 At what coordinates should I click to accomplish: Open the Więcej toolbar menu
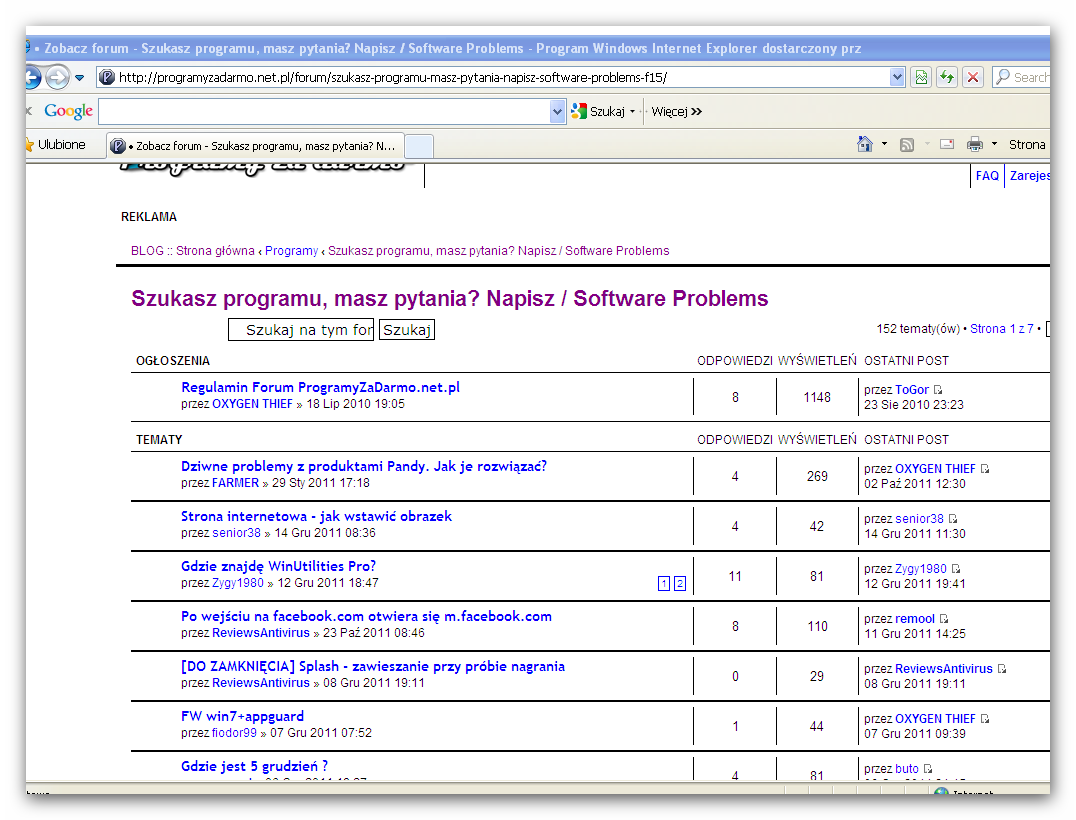(676, 111)
